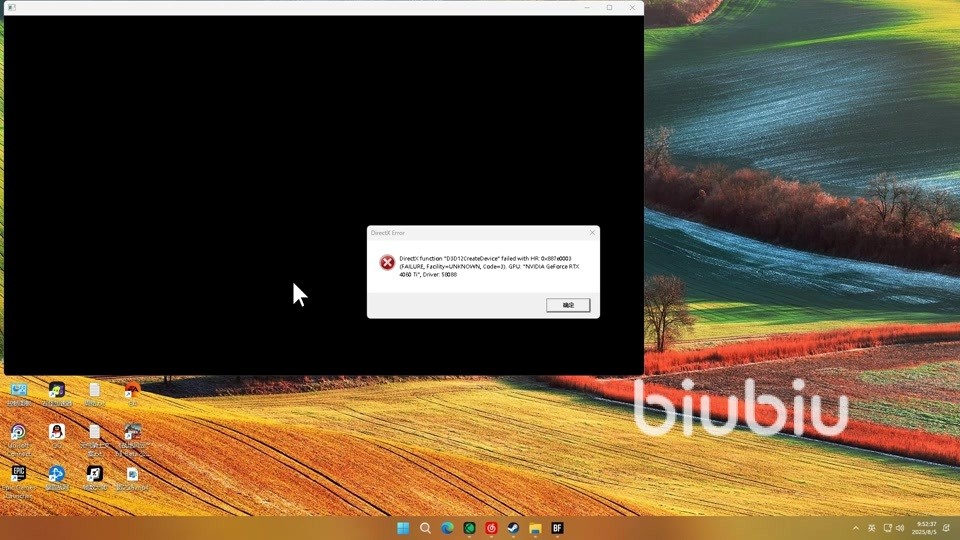
Task: Open the Windows Start menu
Action: pos(403,528)
